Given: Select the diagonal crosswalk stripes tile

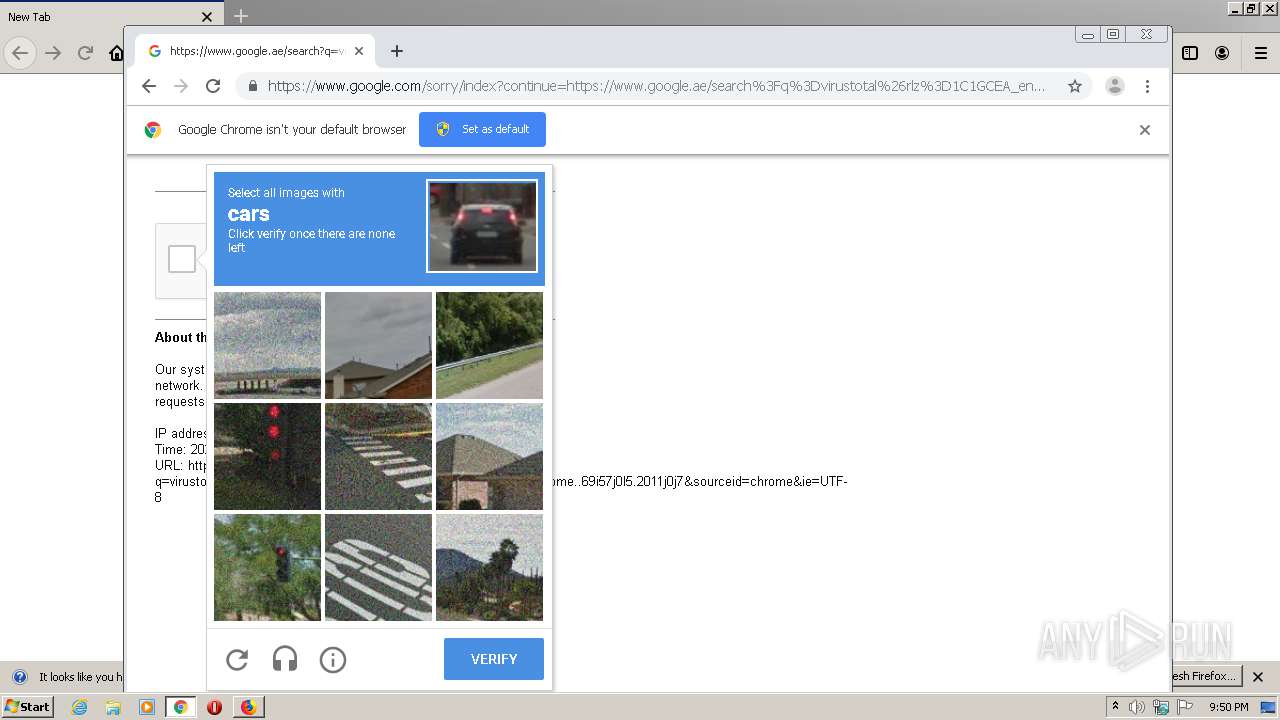Looking at the screenshot, I should (378, 456).
